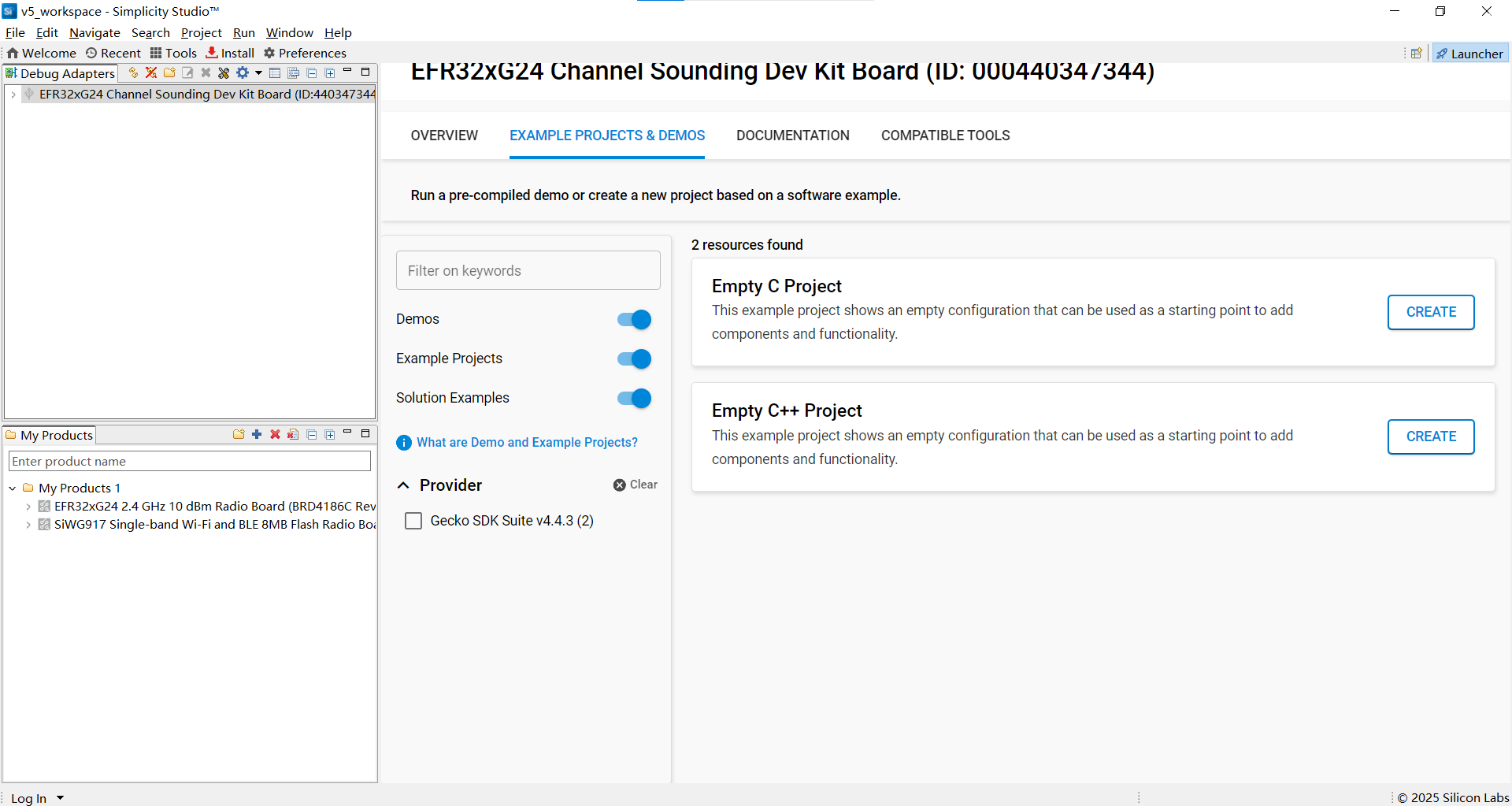Viewport: 1512px width, 806px height.
Task: Toggle the Solution Examples switch
Action: coord(634,398)
